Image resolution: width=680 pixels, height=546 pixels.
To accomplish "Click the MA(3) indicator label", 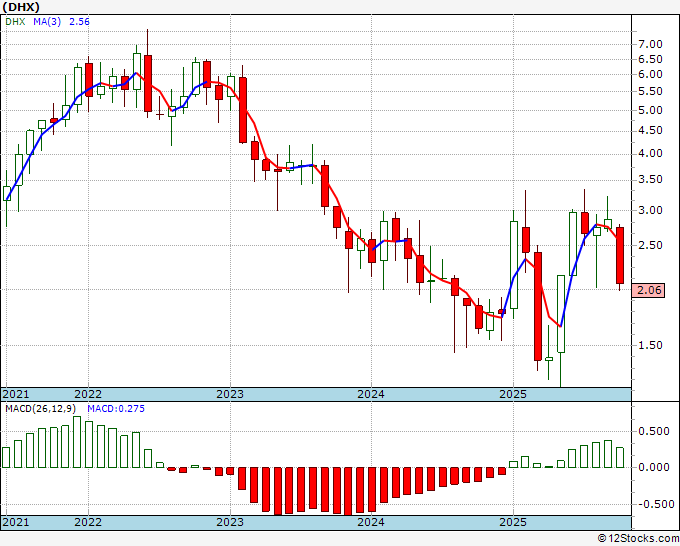I will (x=47, y=21).
